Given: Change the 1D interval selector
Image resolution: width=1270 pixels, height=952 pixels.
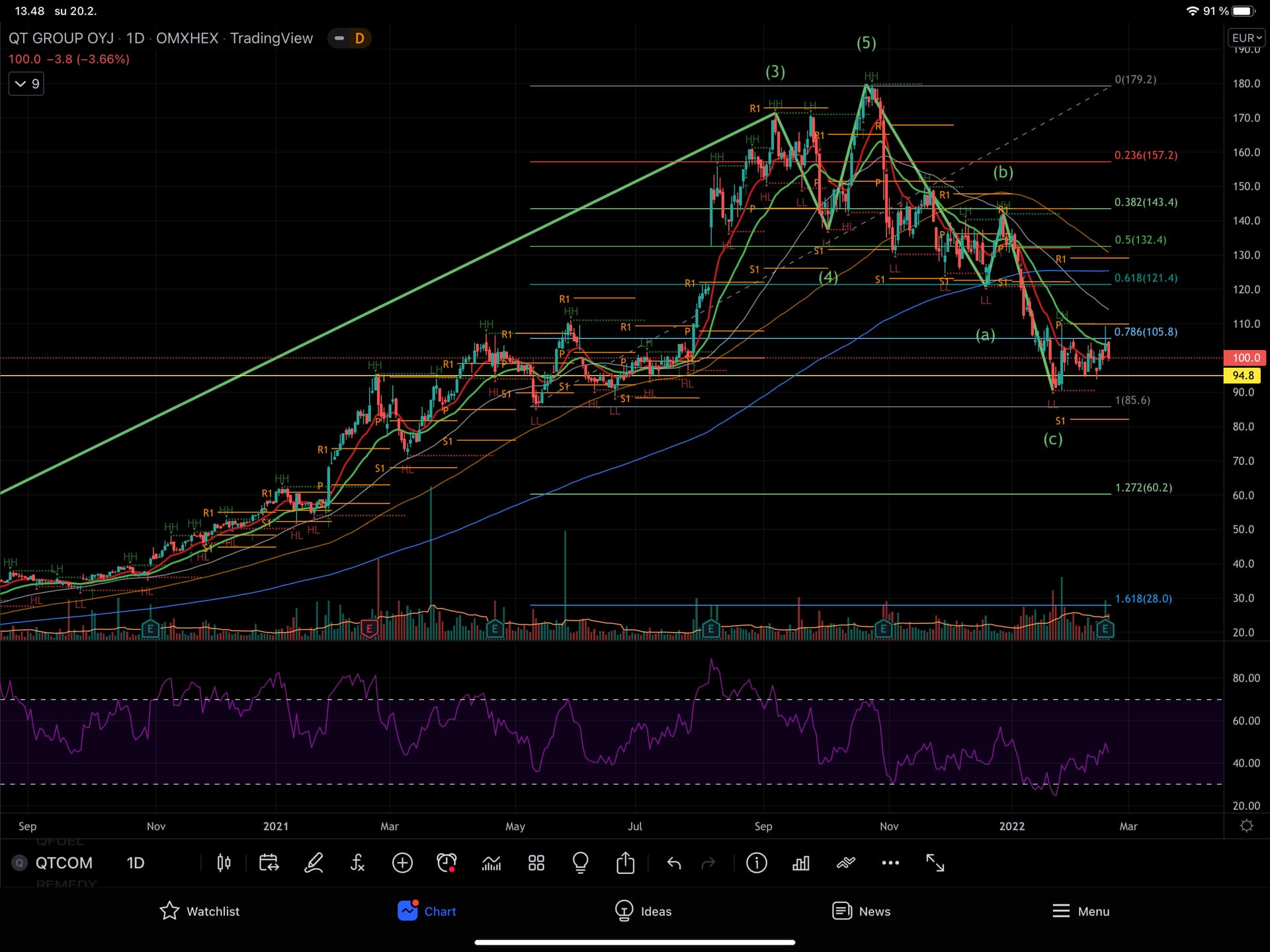Looking at the screenshot, I should pyautogui.click(x=136, y=863).
